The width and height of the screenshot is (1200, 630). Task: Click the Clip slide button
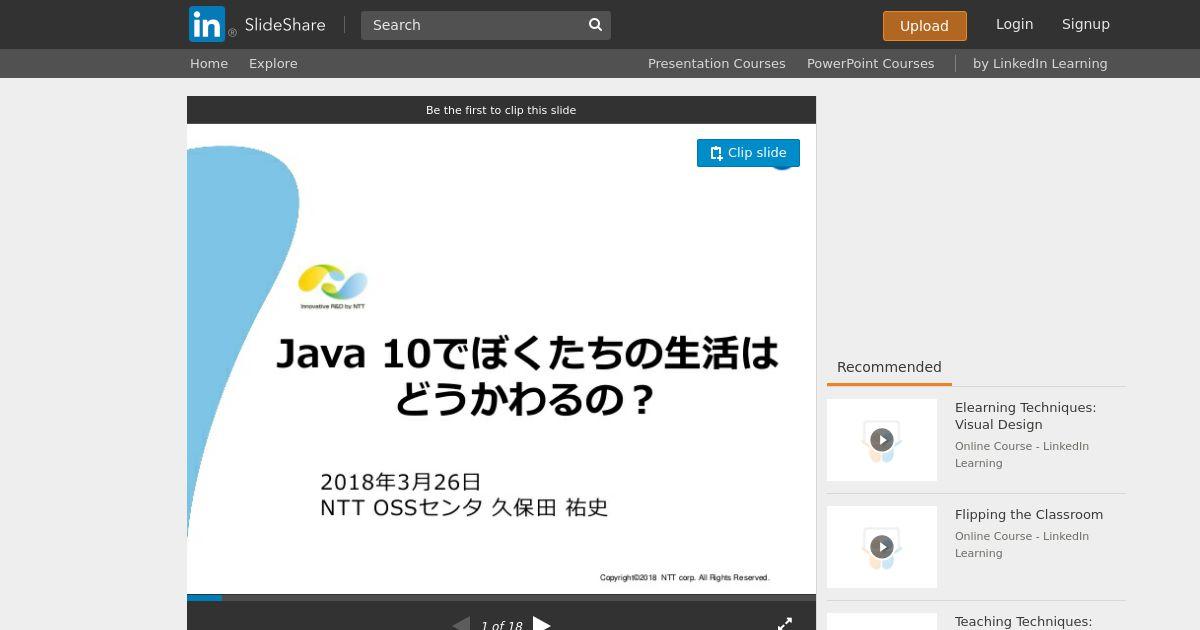click(x=748, y=153)
